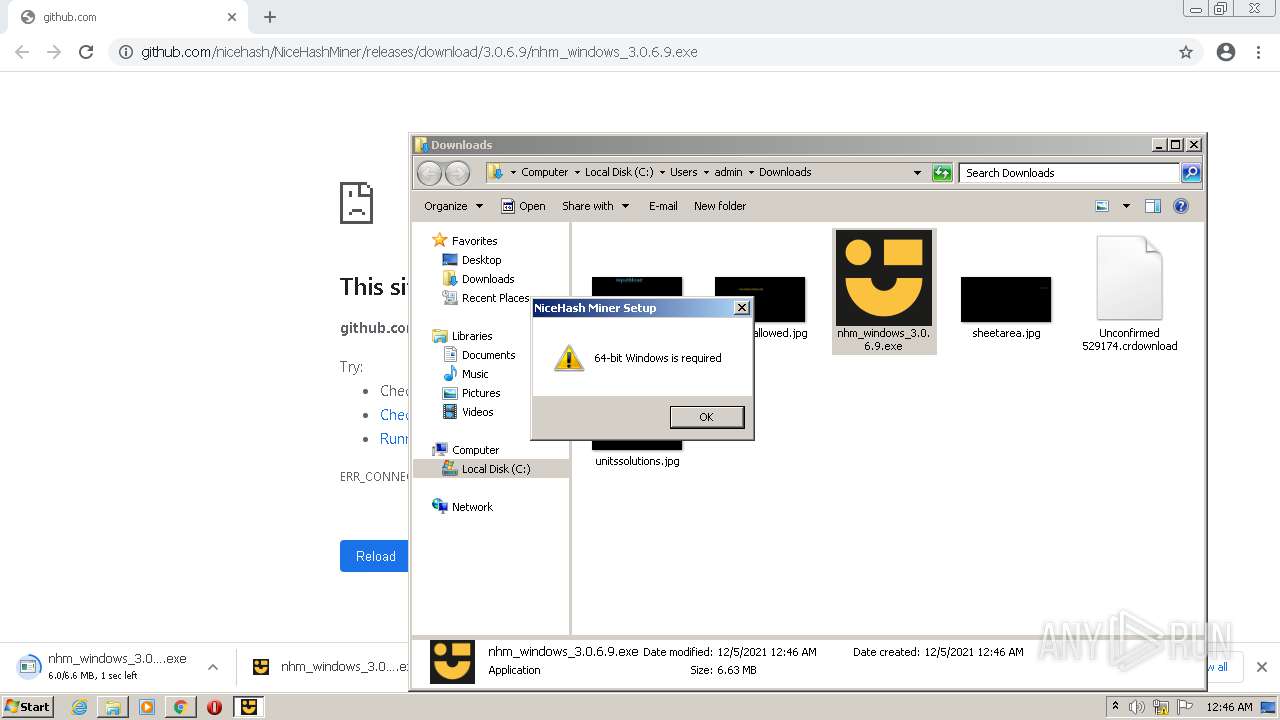Reload the Chrome page via toolbar
Screen dimensions: 1280x720
(86, 52)
